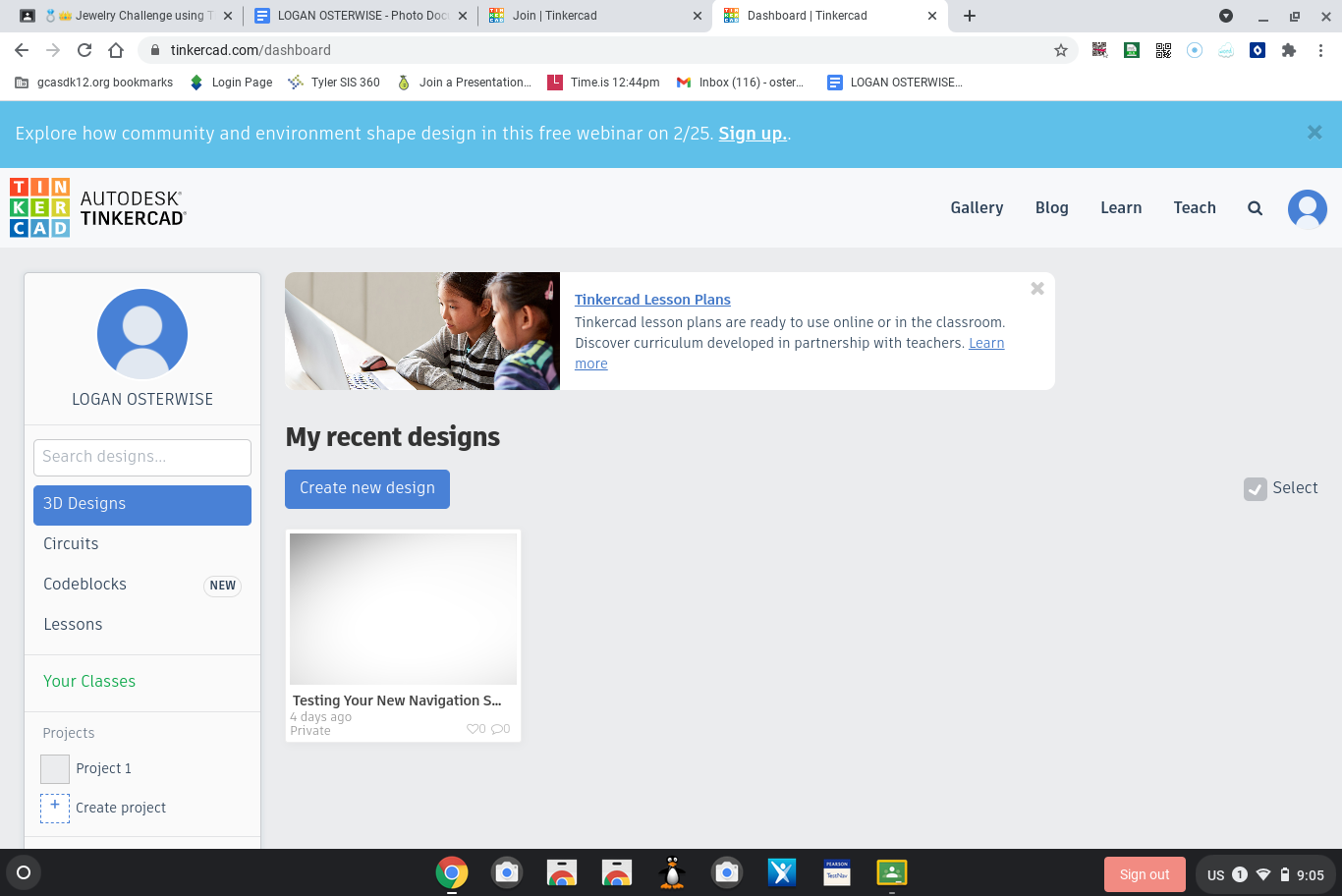Open Learn in the top navigation
Viewport: 1342px width, 896px height.
click(1121, 208)
